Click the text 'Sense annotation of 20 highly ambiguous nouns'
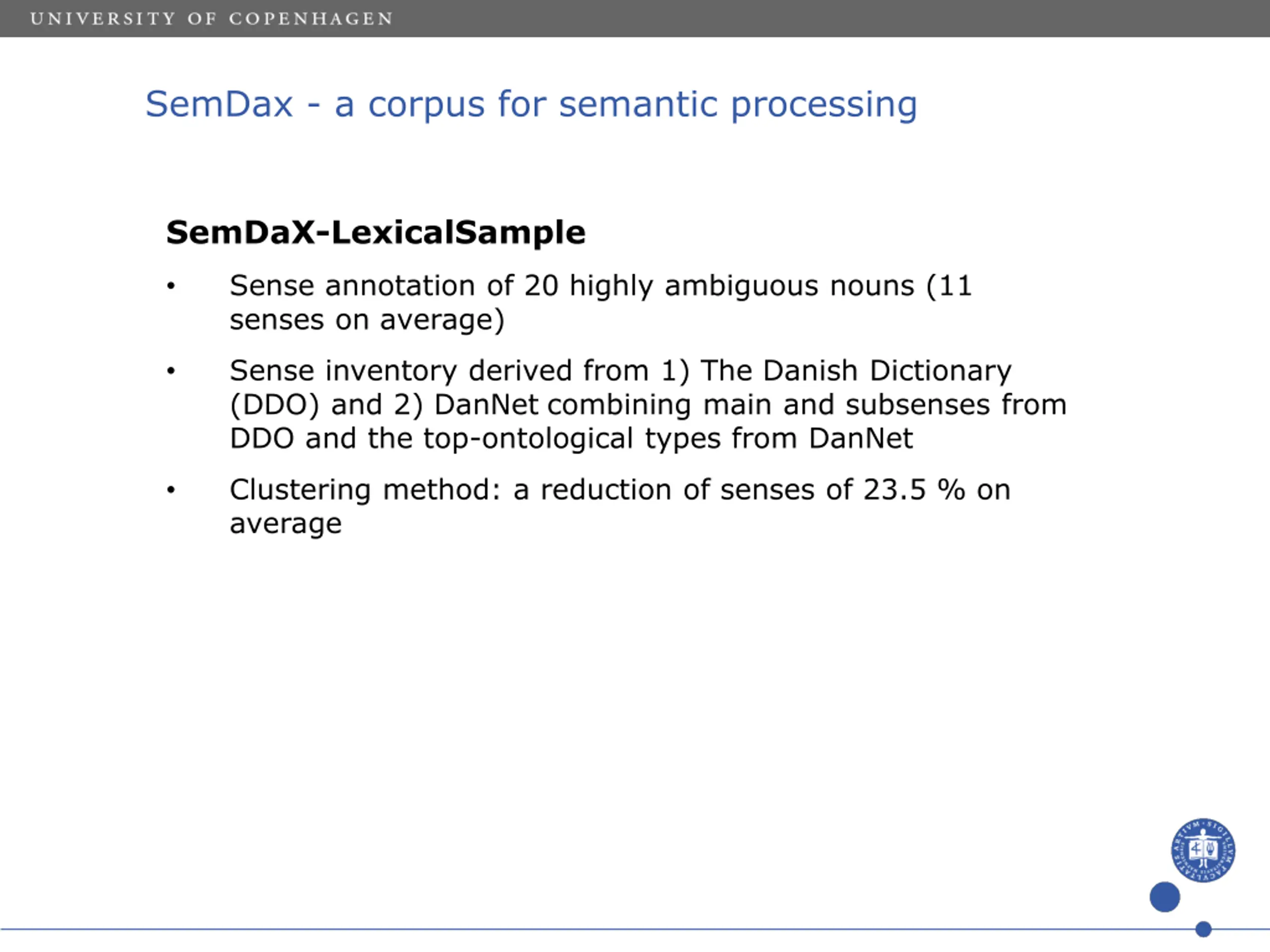The width and height of the screenshot is (1270, 952). tap(572, 287)
